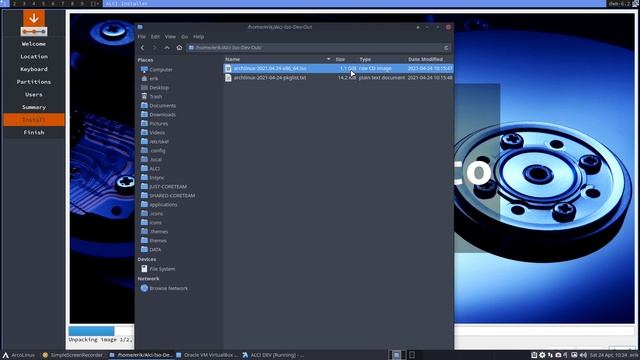This screenshot has height=360, width=640.
Task: Go to the Users step in ALCI Installer
Action: (34, 94)
